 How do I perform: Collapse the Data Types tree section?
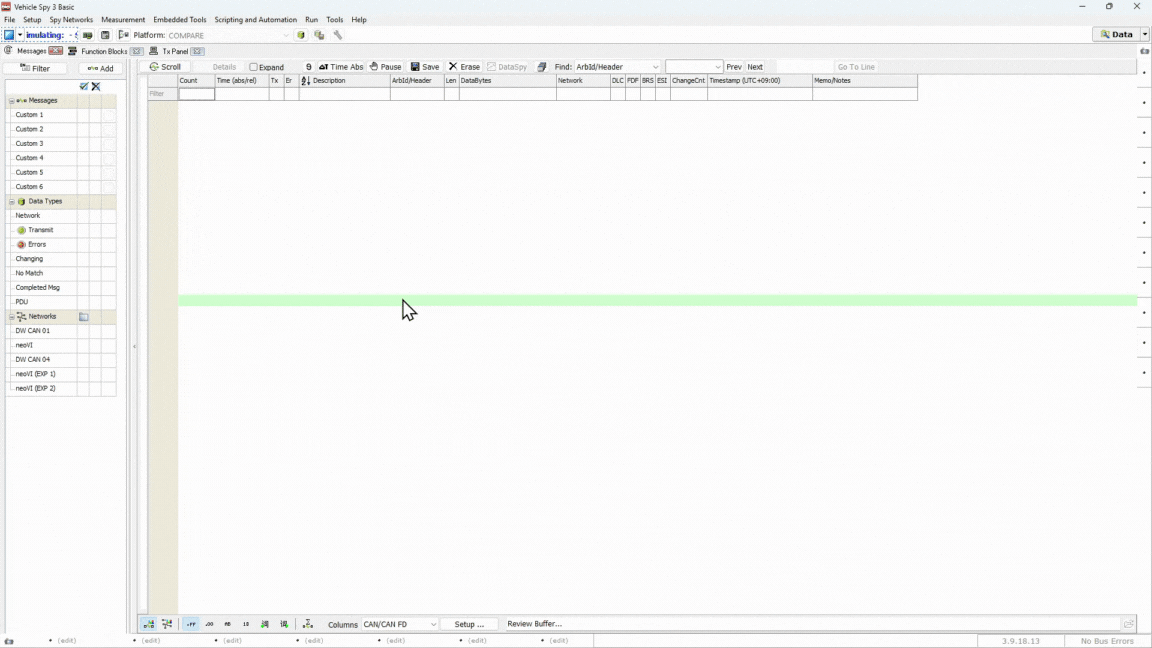[12, 202]
